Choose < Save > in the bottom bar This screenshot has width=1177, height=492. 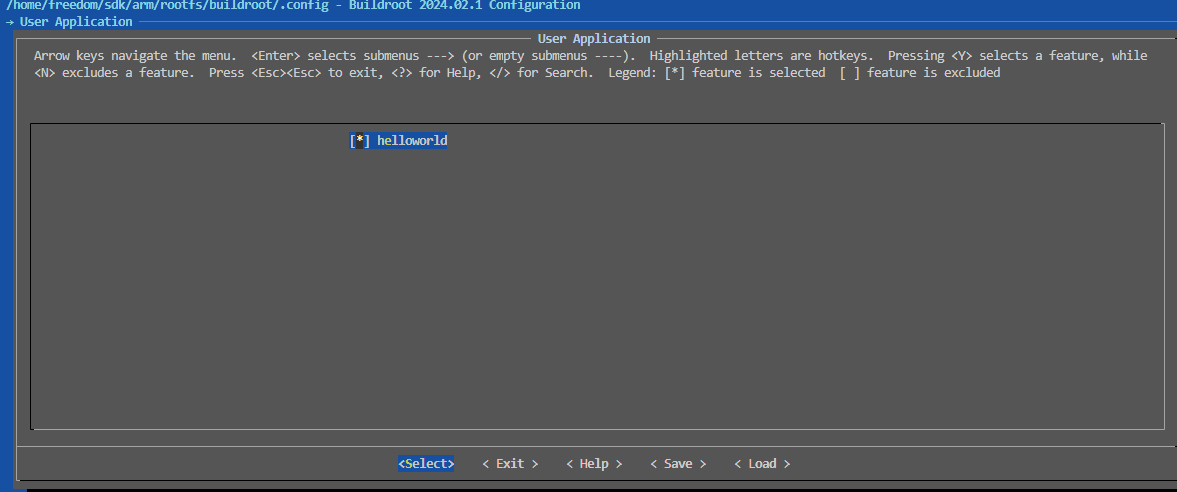[x=678, y=464]
